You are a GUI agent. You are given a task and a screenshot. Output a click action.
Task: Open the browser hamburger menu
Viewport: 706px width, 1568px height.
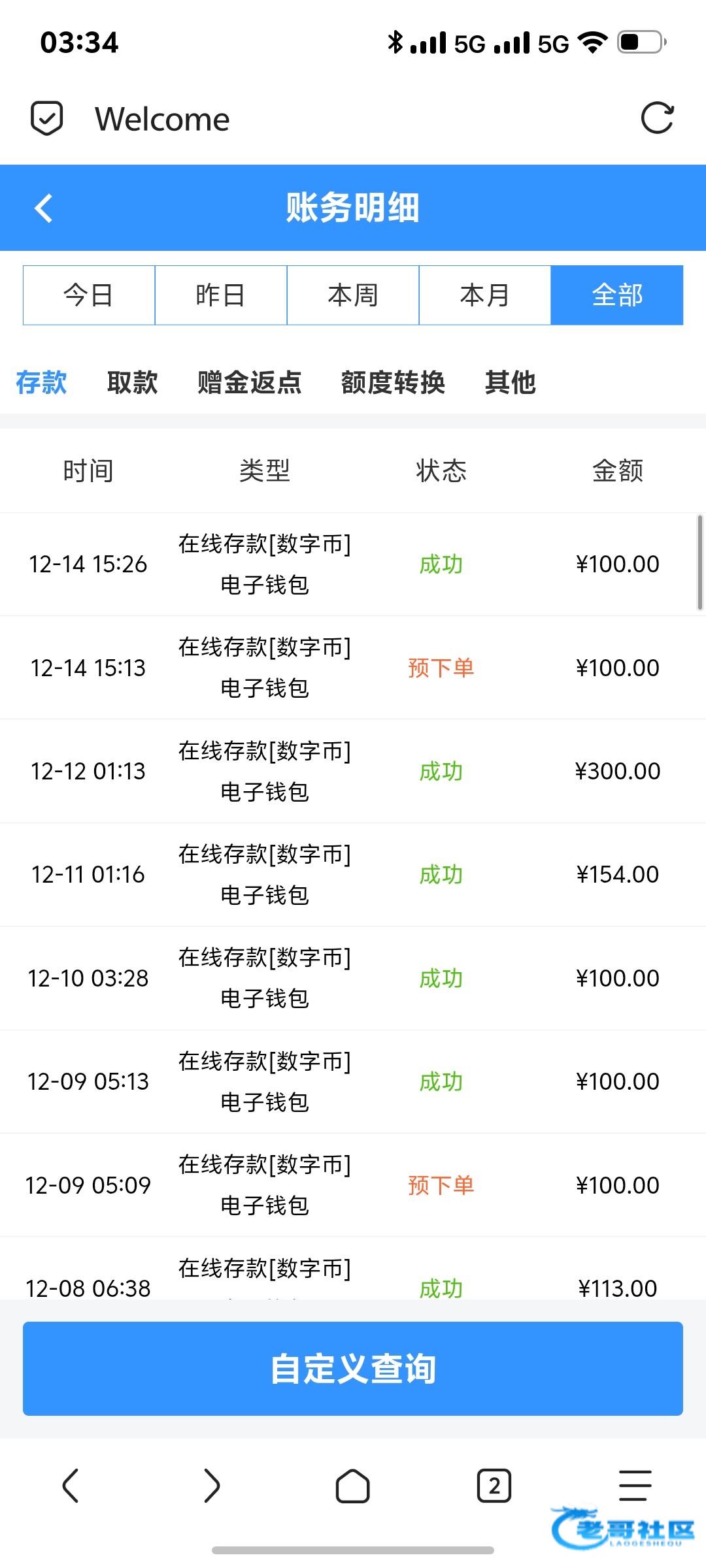(635, 1486)
